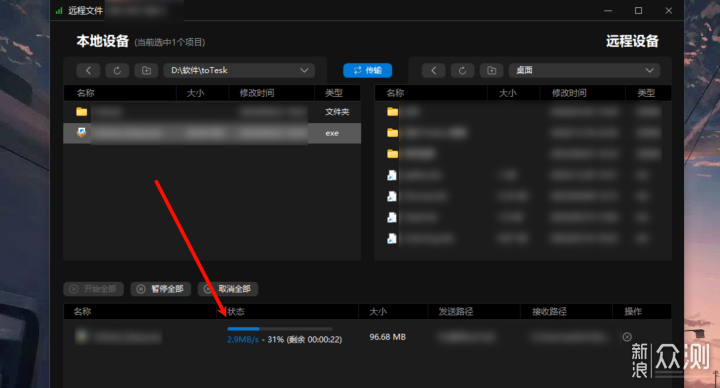Refresh the local device file list

[117, 70]
